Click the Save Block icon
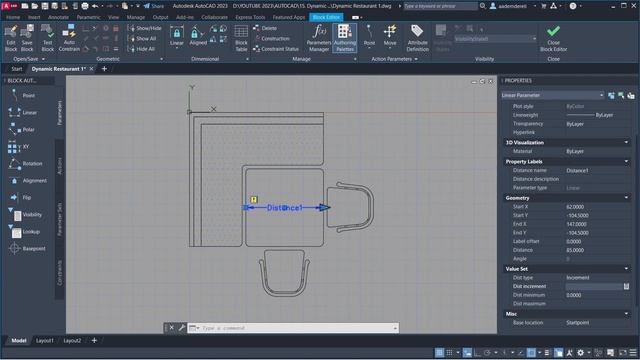This screenshot has height=360, width=640. [x=27, y=38]
